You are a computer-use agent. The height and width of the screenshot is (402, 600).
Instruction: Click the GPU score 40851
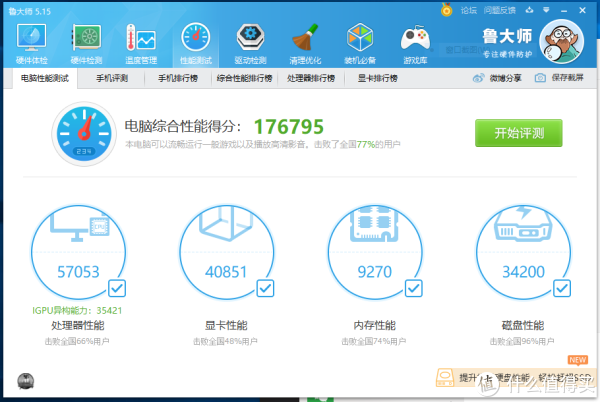pos(226,272)
